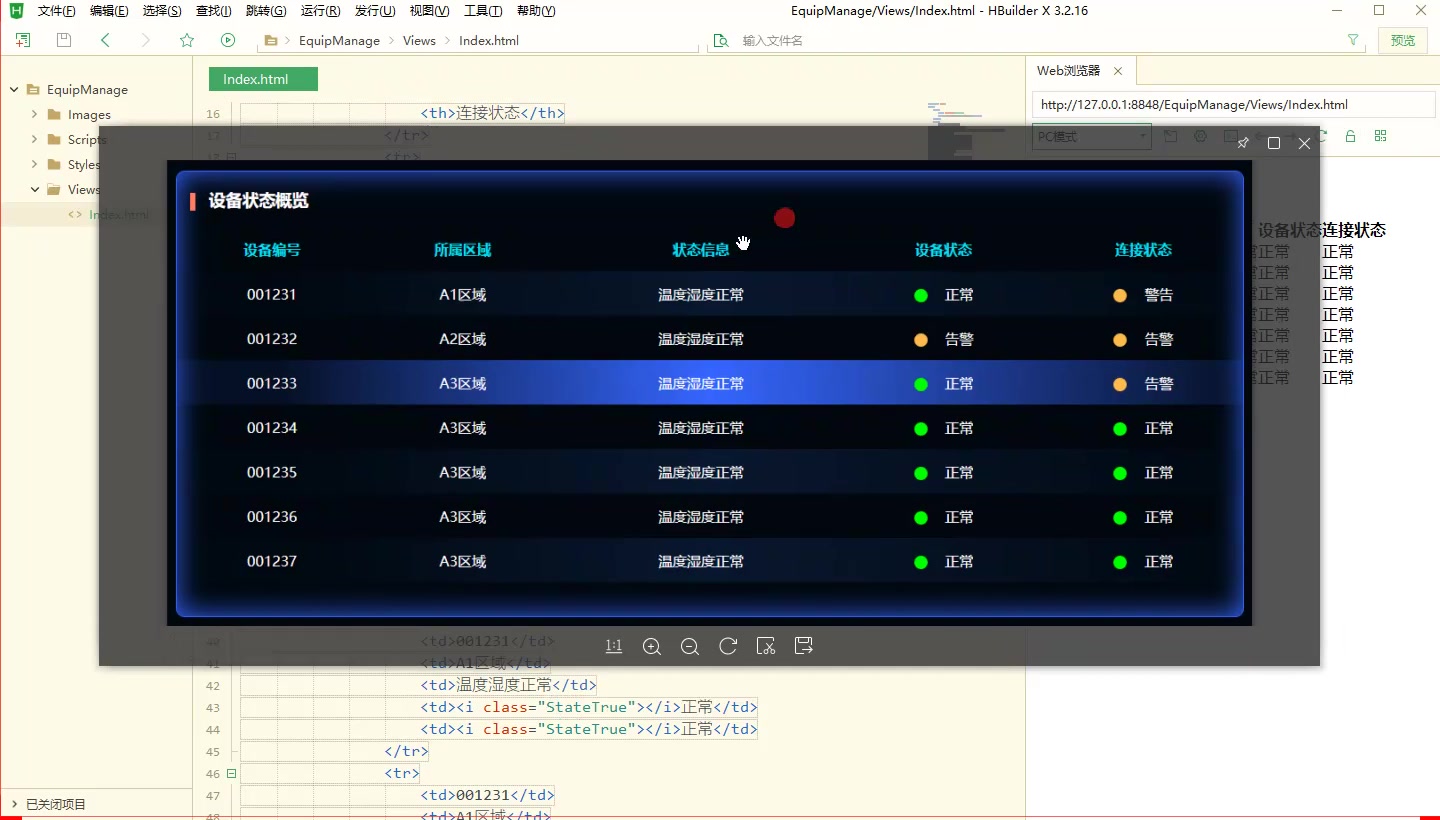This screenshot has width=1440, height=820.
Task: Click device number 001233 in the highlighted row
Action: coord(272,383)
